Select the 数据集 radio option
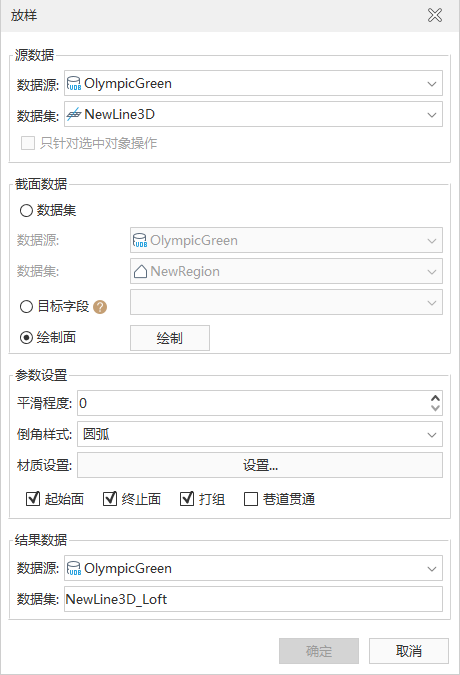460x675 pixels. click(26, 211)
